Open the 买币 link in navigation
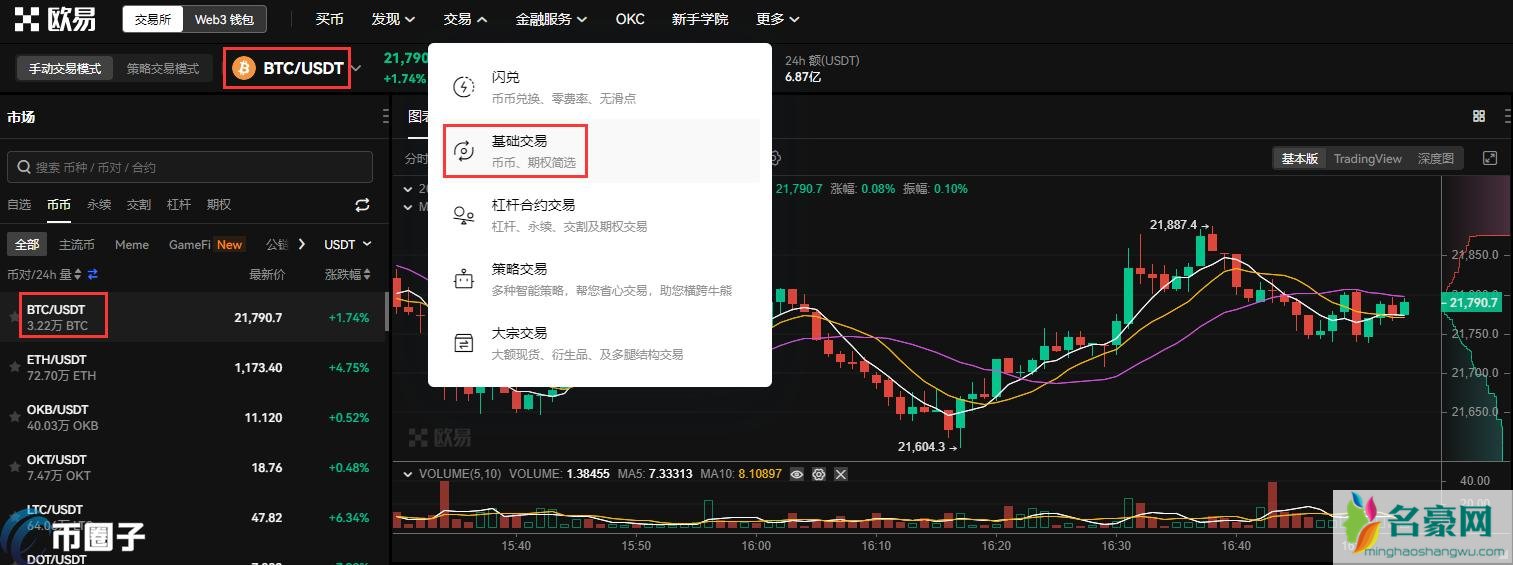 [x=329, y=19]
